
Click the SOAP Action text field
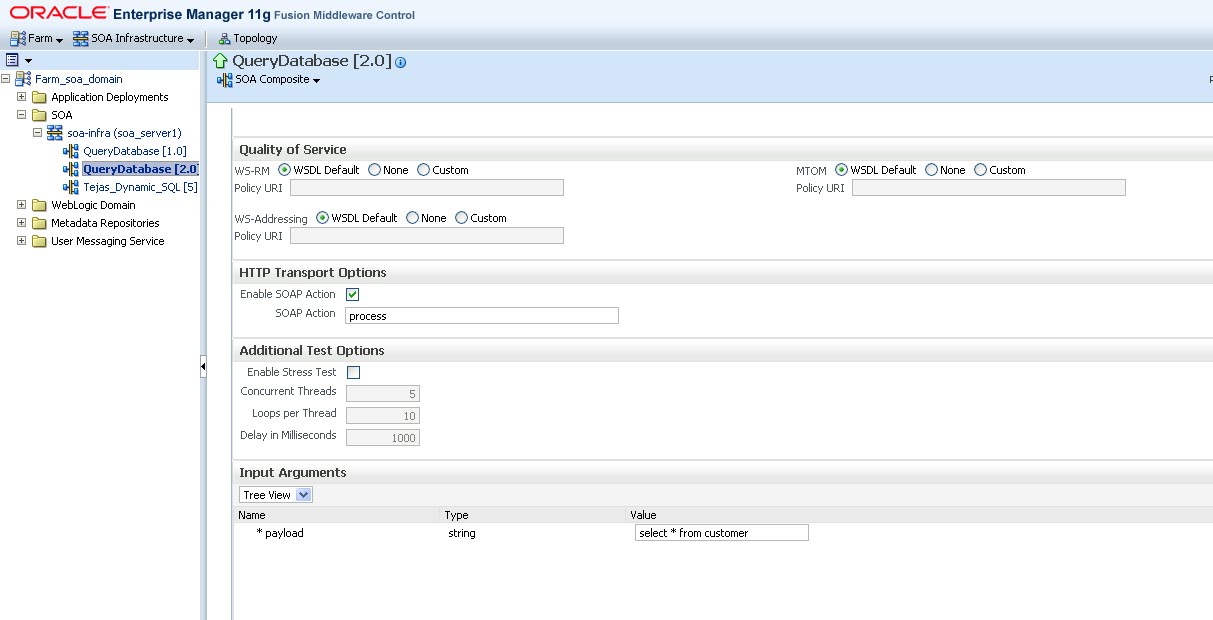coord(482,316)
